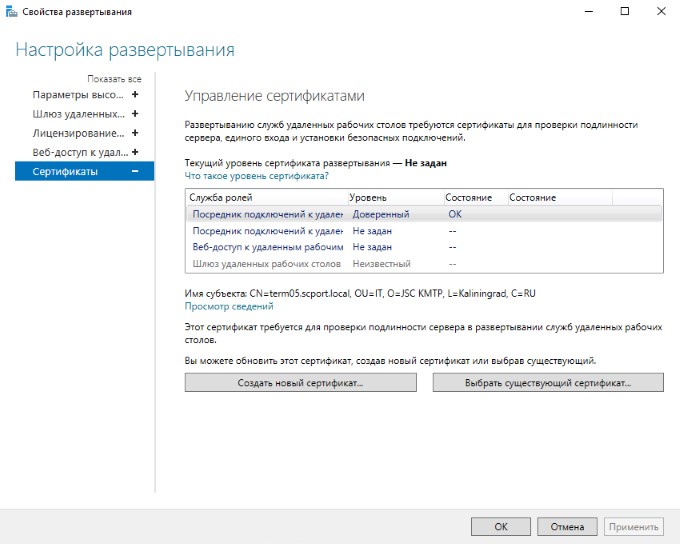The height and width of the screenshot is (544, 680).
Task: Expand the Лицензирование… section
Action: [135, 133]
